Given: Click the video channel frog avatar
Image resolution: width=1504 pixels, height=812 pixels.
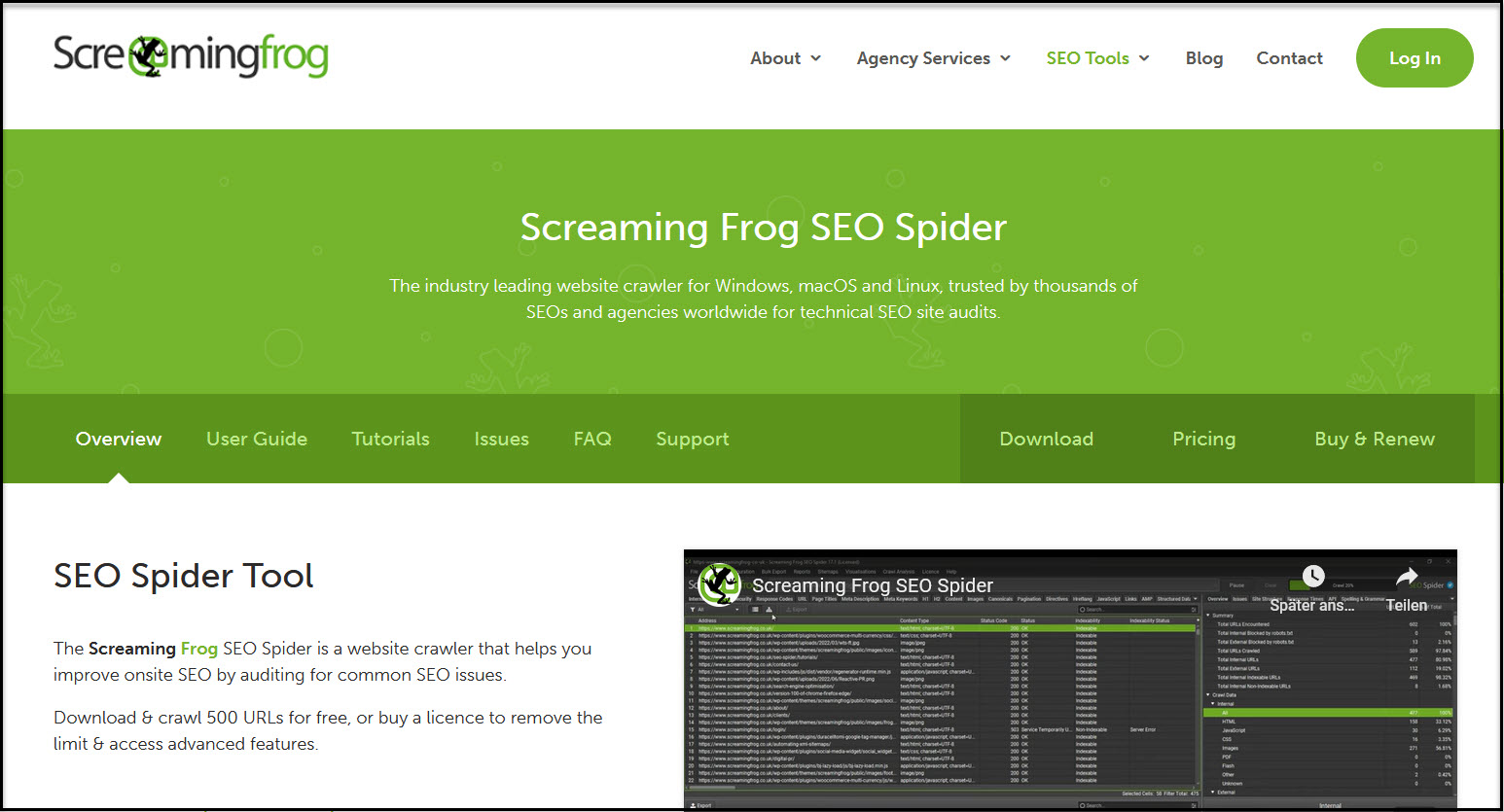Looking at the screenshot, I should coord(719,585).
